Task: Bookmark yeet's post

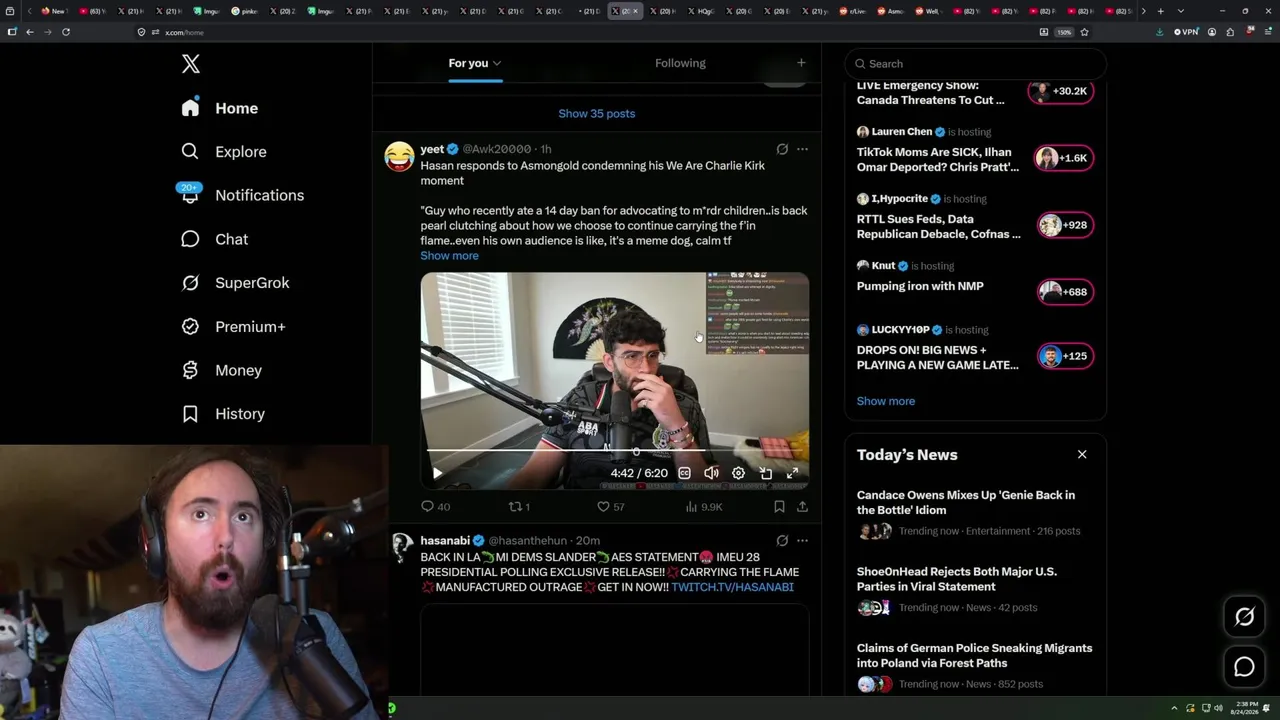Action: (x=779, y=507)
